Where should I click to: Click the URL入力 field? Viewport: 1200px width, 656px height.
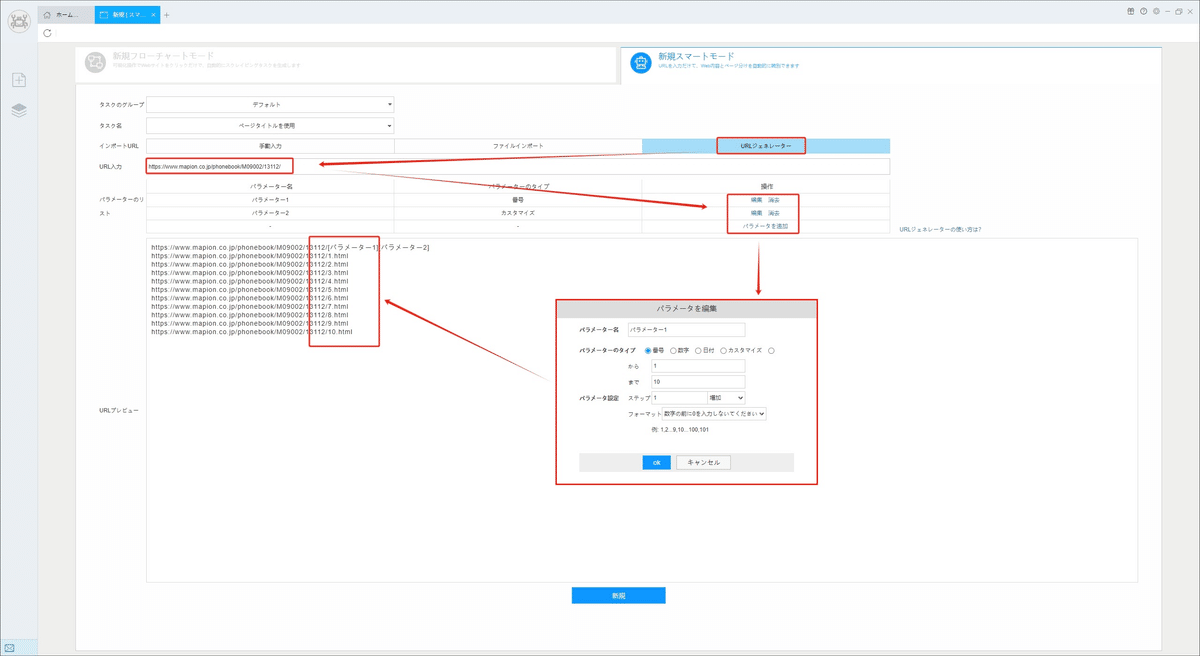[518, 166]
